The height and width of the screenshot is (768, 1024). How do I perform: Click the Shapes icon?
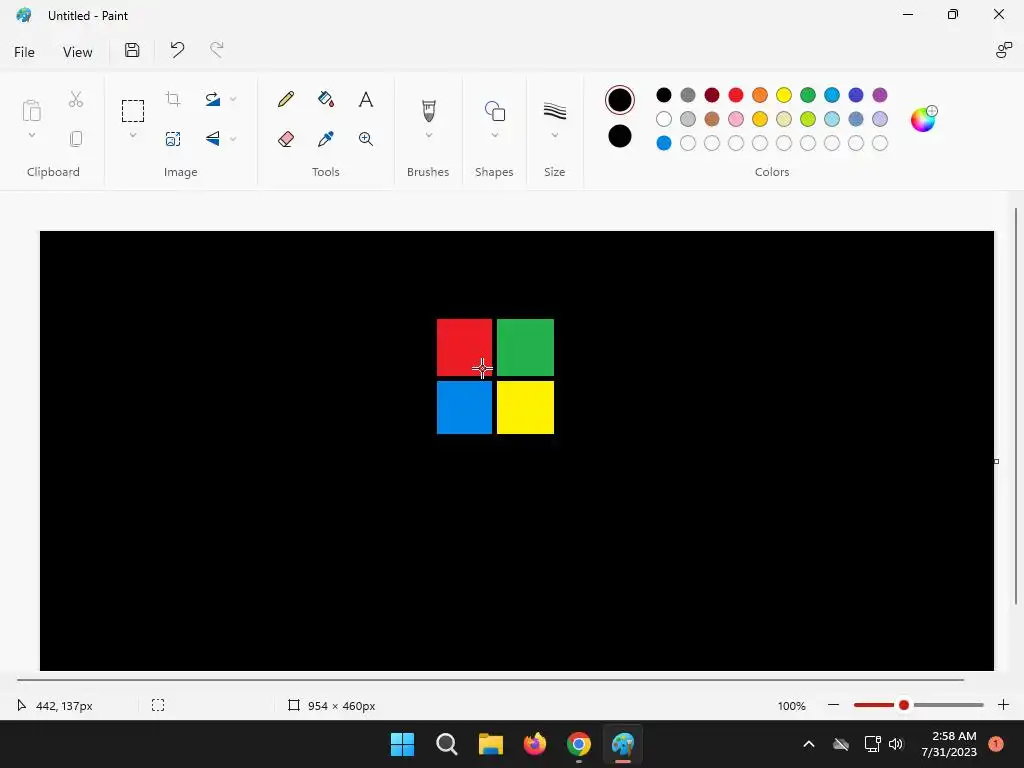tap(494, 110)
